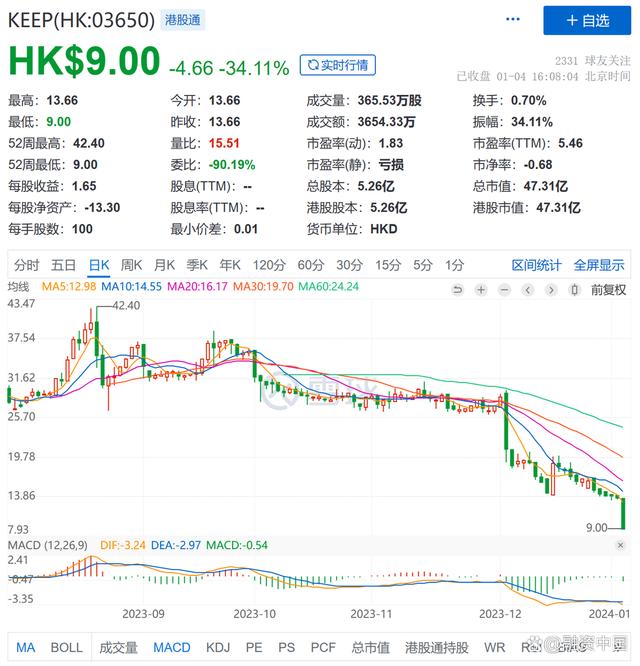The image size is (640, 666).
Task: Click the MACD (12,26,9) parameters label
Action: (x=48, y=545)
